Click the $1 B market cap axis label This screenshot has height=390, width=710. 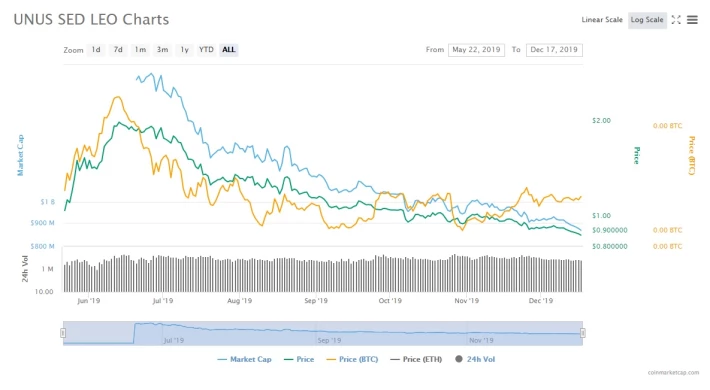click(x=48, y=202)
